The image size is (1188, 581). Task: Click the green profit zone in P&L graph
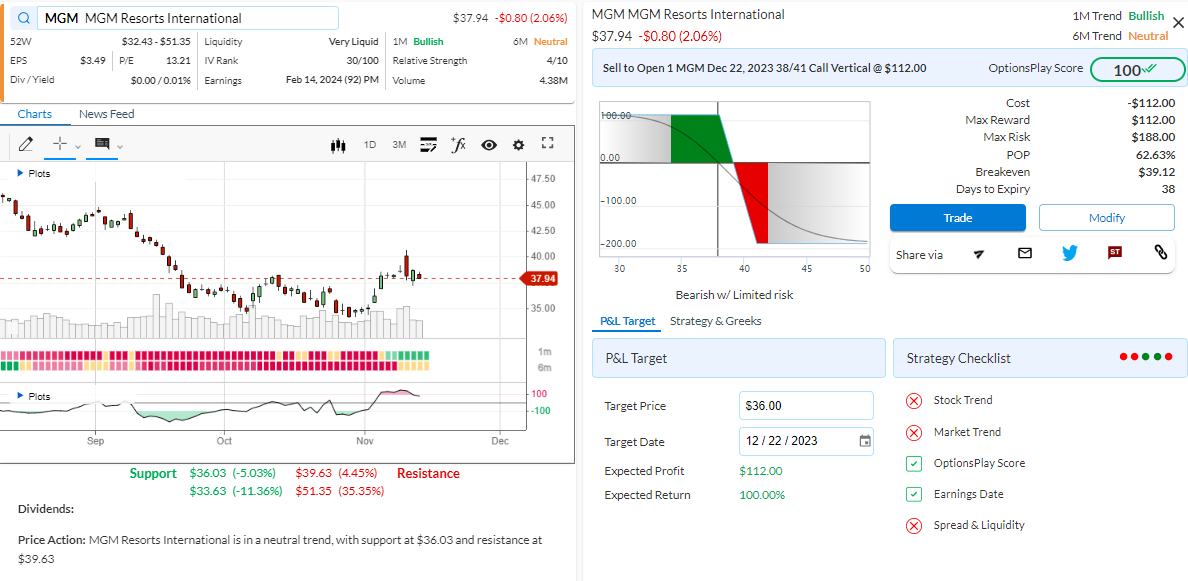point(699,138)
